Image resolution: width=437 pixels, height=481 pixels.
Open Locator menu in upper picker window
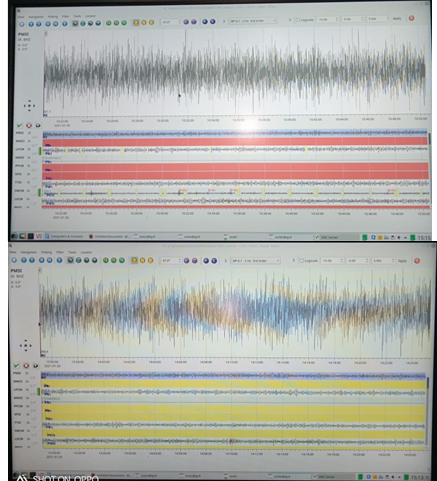(90, 16)
